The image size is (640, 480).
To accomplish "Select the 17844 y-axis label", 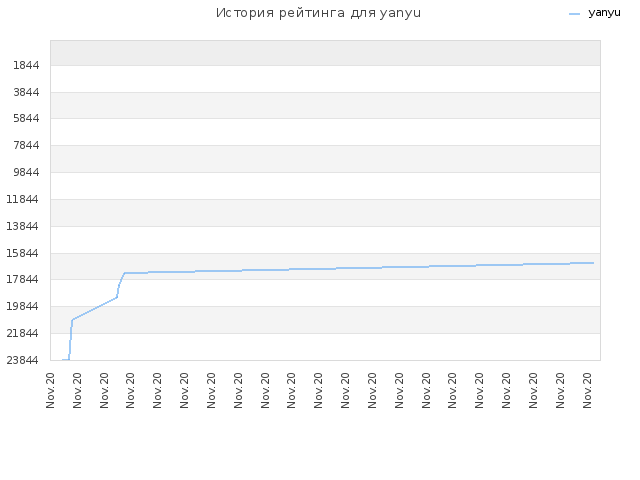I will coord(22,279).
